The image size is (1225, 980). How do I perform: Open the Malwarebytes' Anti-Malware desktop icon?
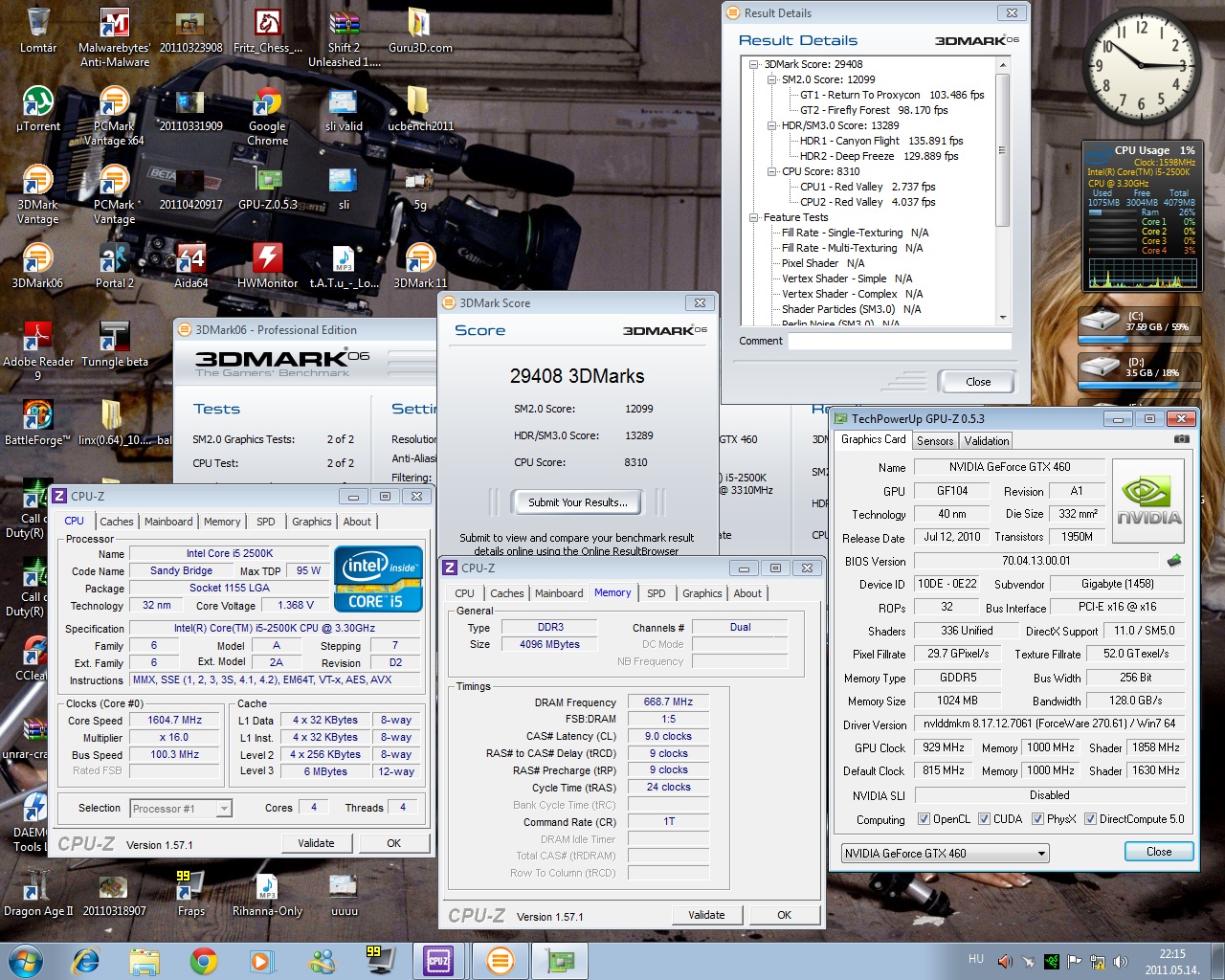[x=114, y=37]
